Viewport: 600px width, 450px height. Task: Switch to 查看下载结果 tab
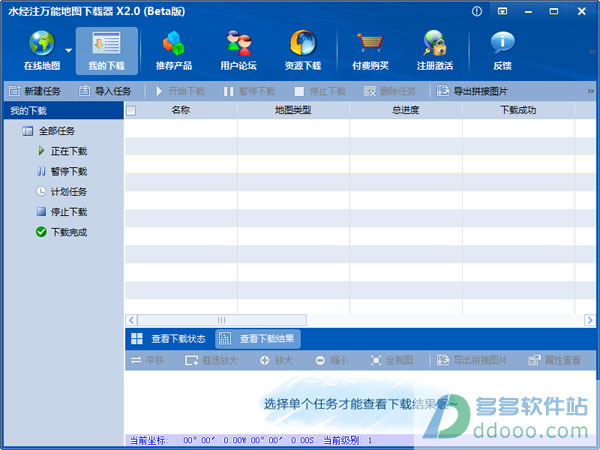click(258, 339)
